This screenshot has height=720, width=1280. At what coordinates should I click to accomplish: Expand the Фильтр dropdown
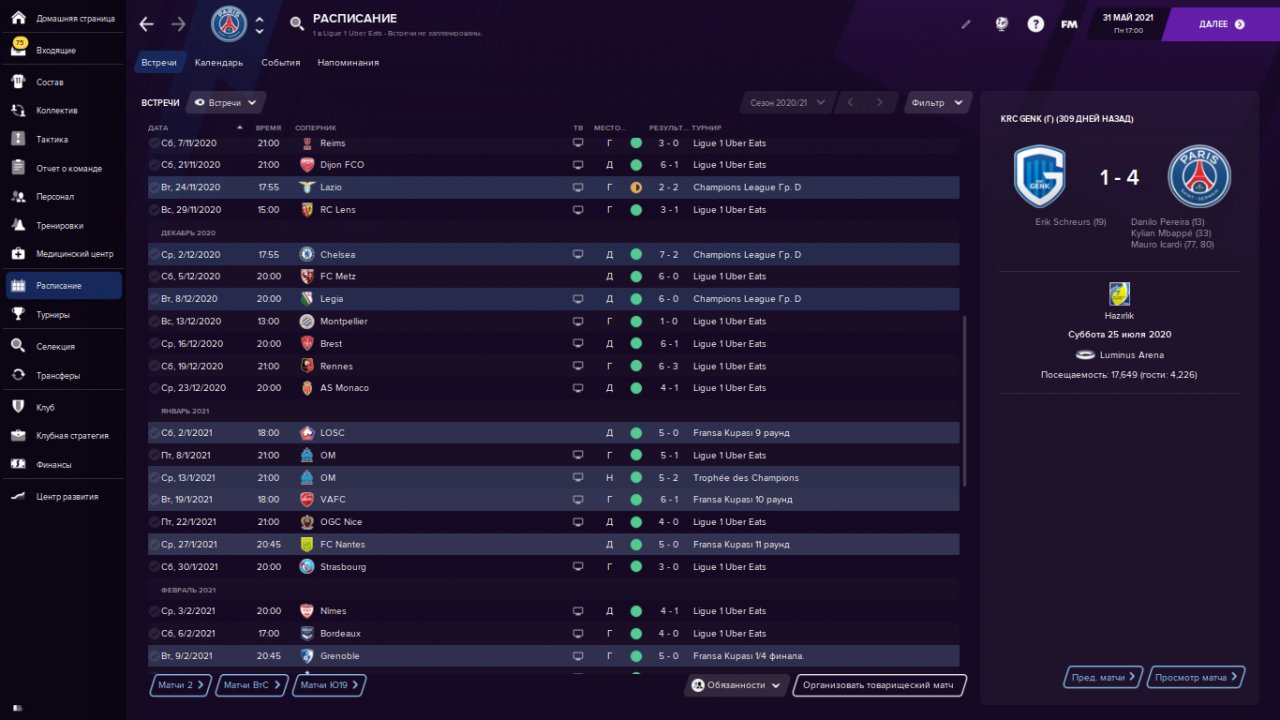click(937, 103)
